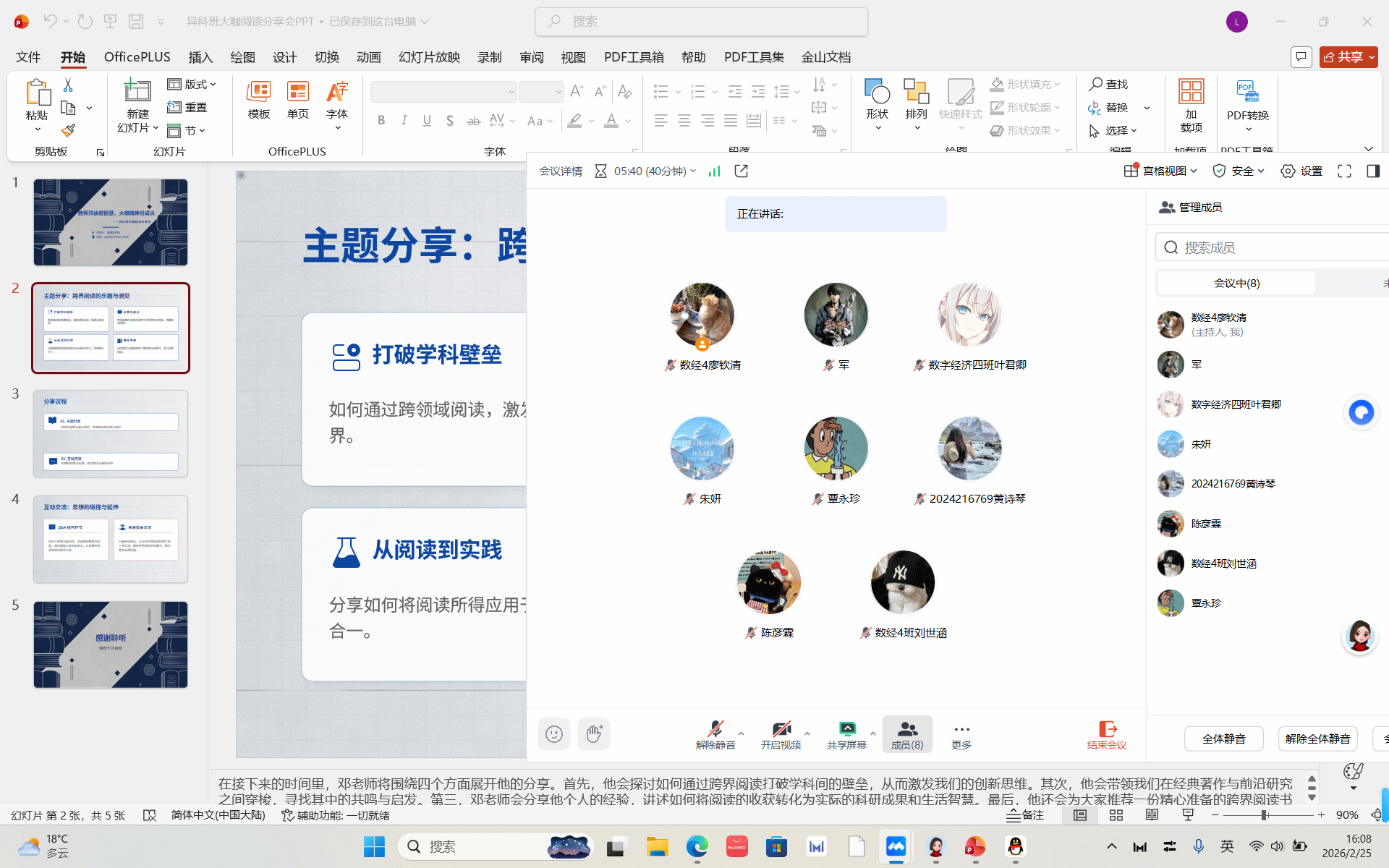Expand the 共享 share button dropdown
The image size is (1389, 868).
click(x=1372, y=57)
